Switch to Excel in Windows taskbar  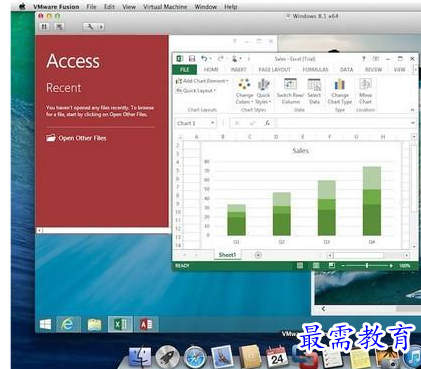point(120,324)
